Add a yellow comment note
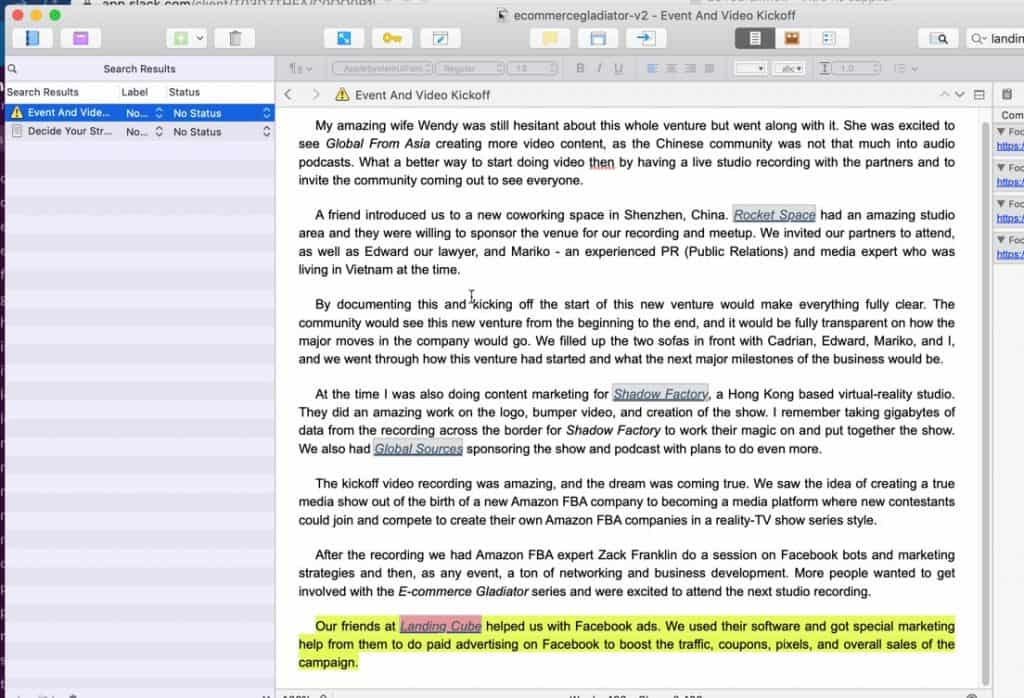The width and height of the screenshot is (1024, 698). 550,39
